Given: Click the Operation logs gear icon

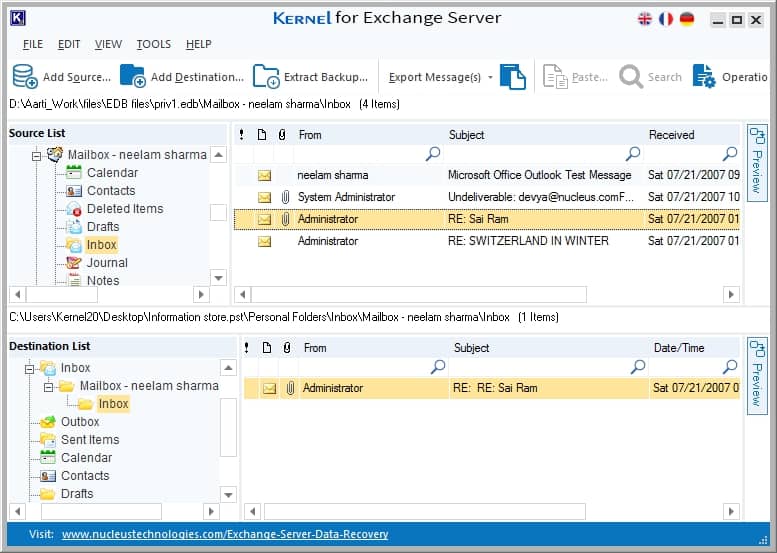Looking at the screenshot, I should (704, 77).
